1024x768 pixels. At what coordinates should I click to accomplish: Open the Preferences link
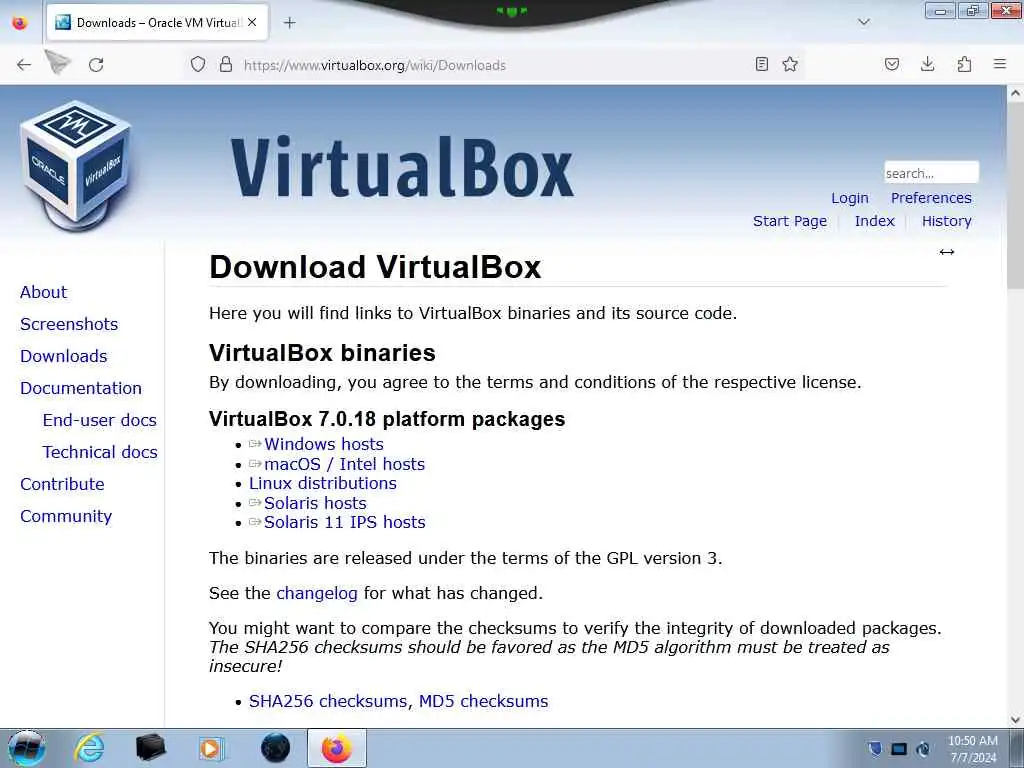coord(931,198)
